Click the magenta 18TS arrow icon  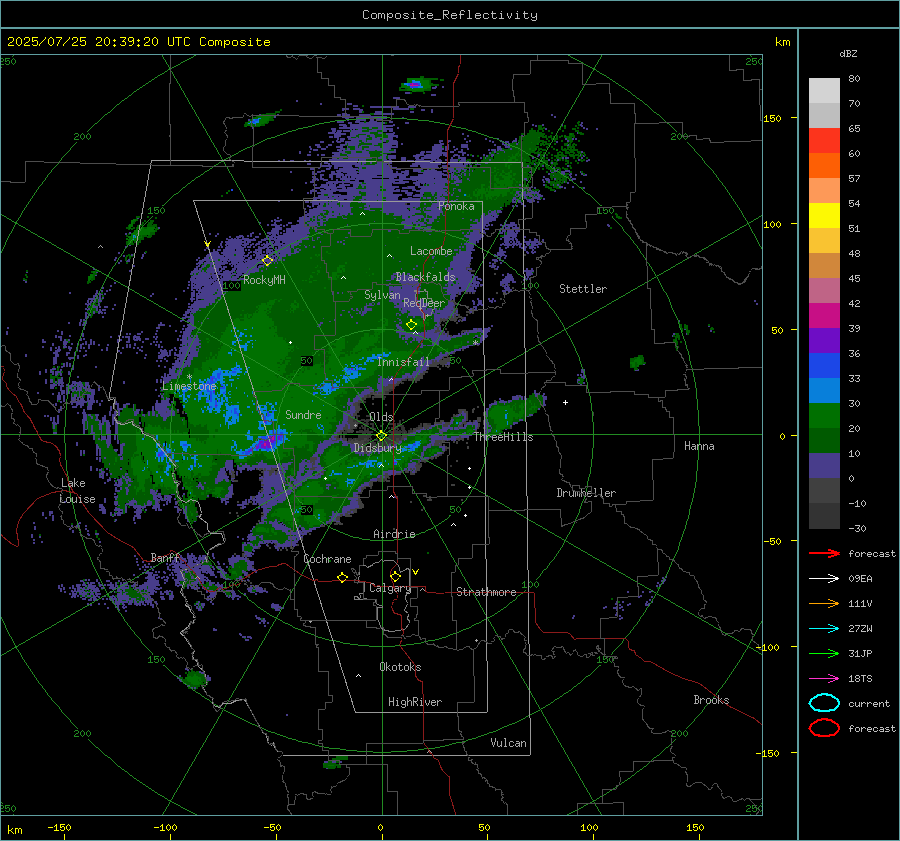[824, 679]
